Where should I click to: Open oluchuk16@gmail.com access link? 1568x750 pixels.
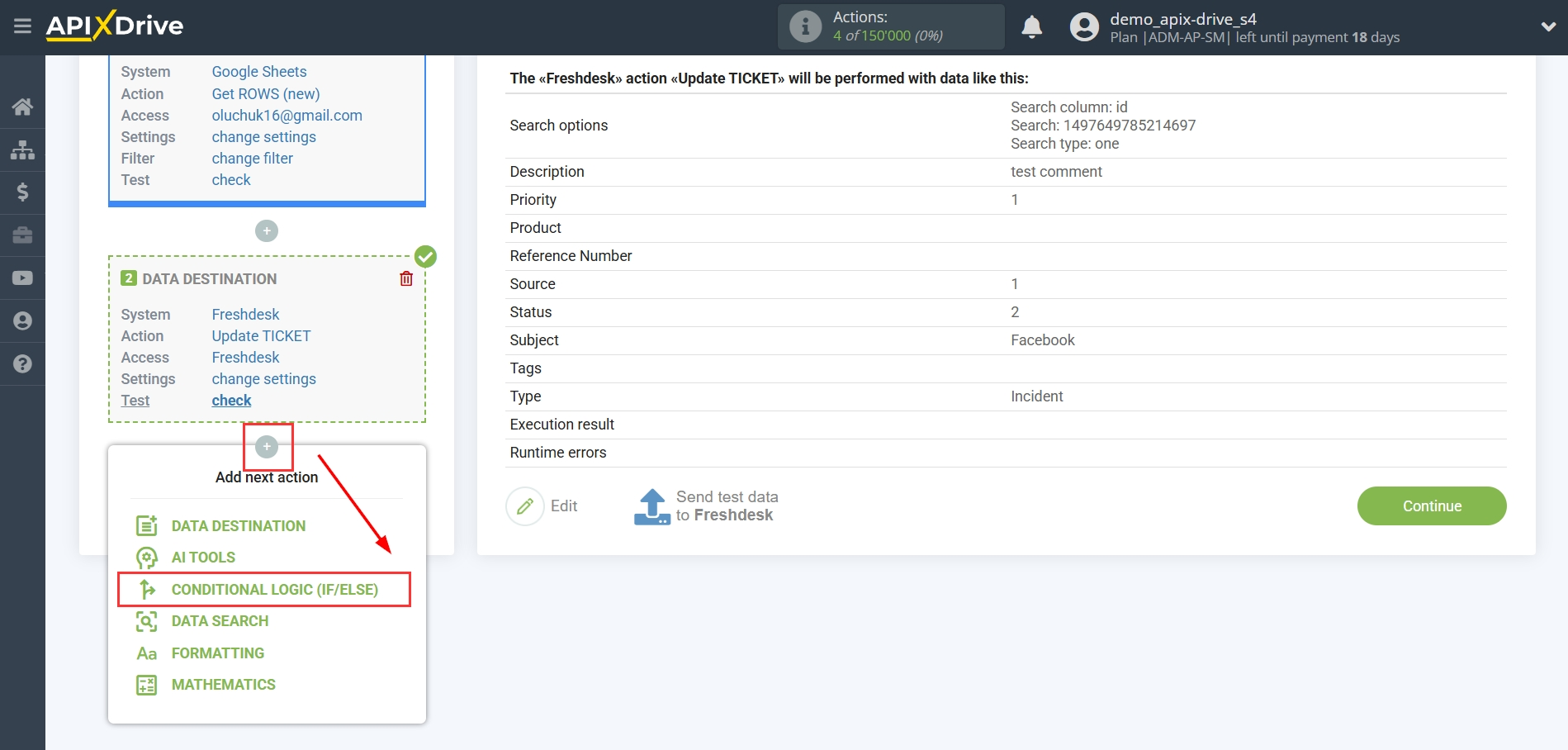coord(287,116)
